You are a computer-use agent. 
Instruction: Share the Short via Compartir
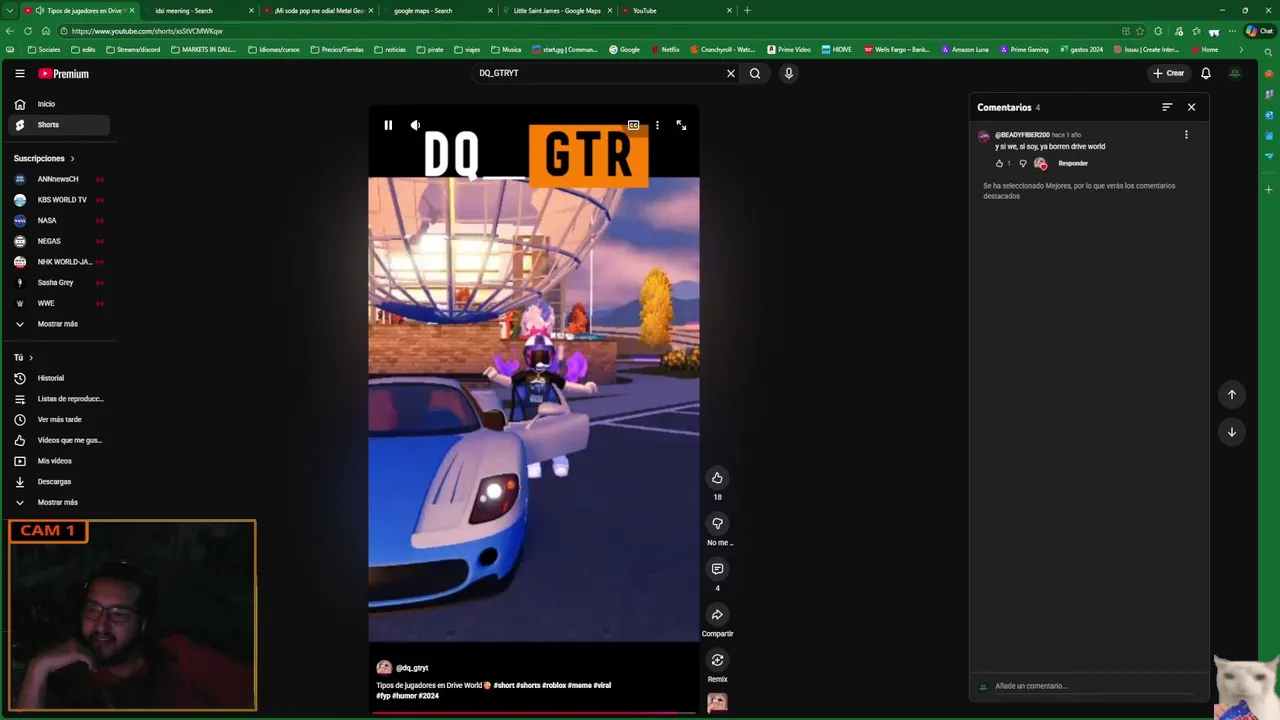717,615
